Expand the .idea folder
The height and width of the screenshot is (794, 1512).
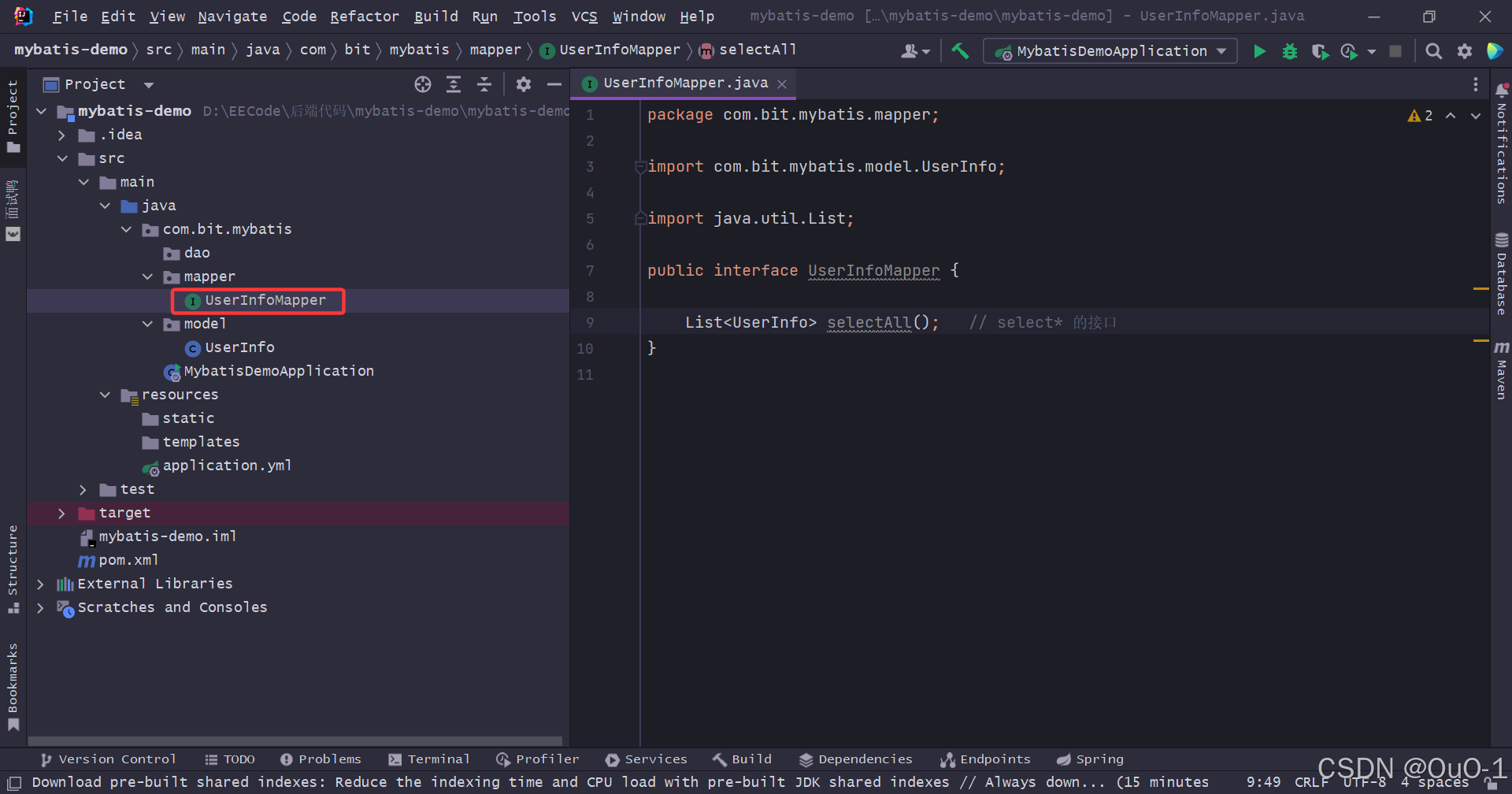click(x=61, y=135)
